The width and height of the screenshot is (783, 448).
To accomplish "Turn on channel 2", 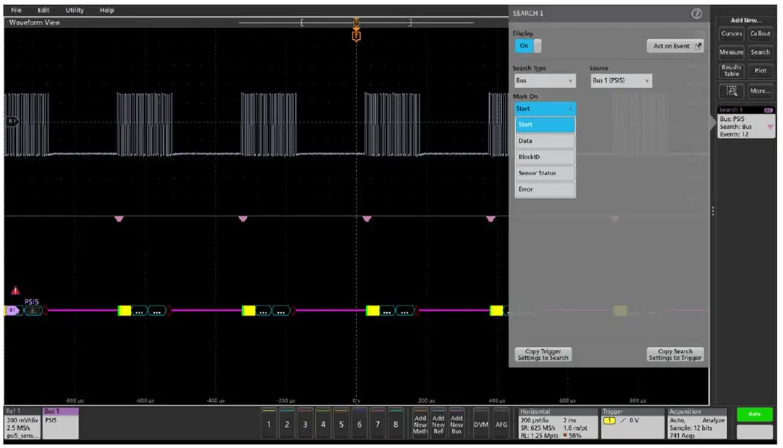I will pyautogui.click(x=287, y=424).
